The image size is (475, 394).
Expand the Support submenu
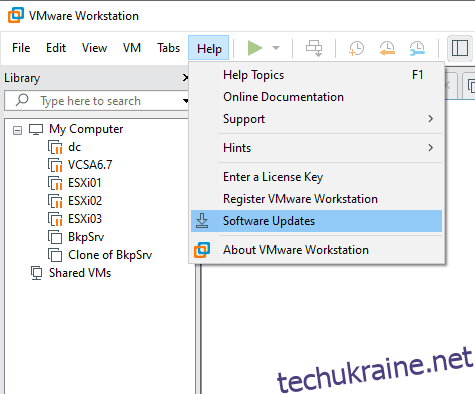316,119
